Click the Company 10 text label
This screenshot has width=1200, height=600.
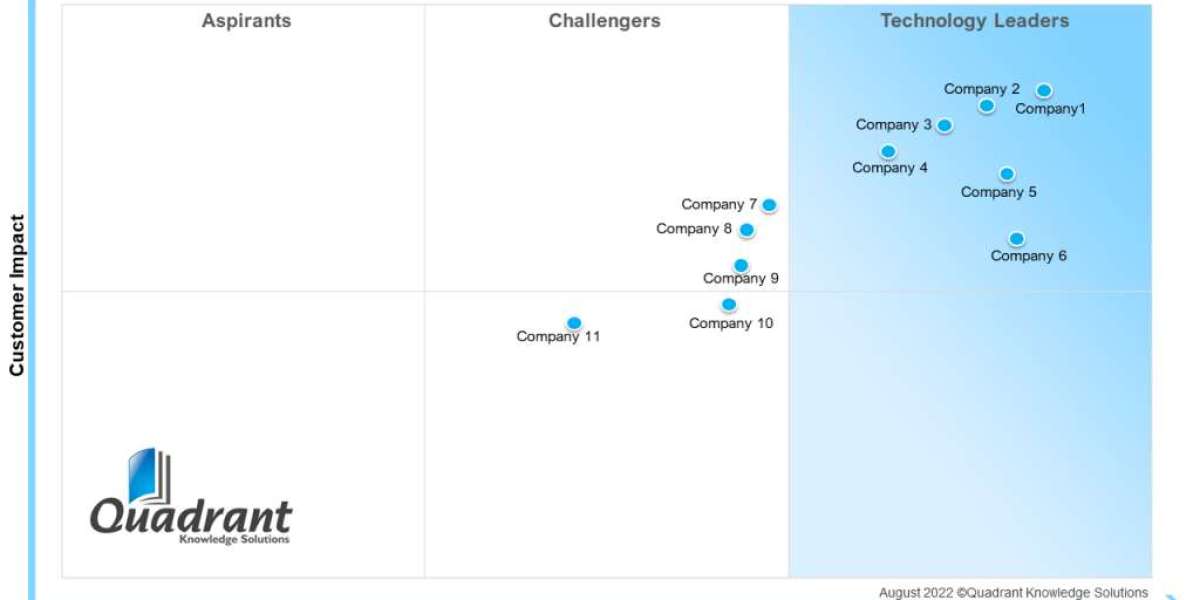tap(731, 323)
